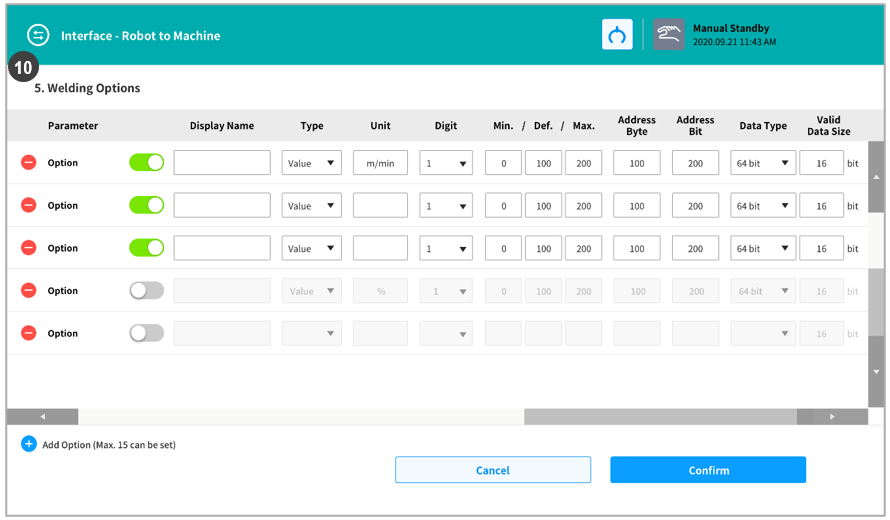Click the blue plus Add Option icon

coord(29,444)
